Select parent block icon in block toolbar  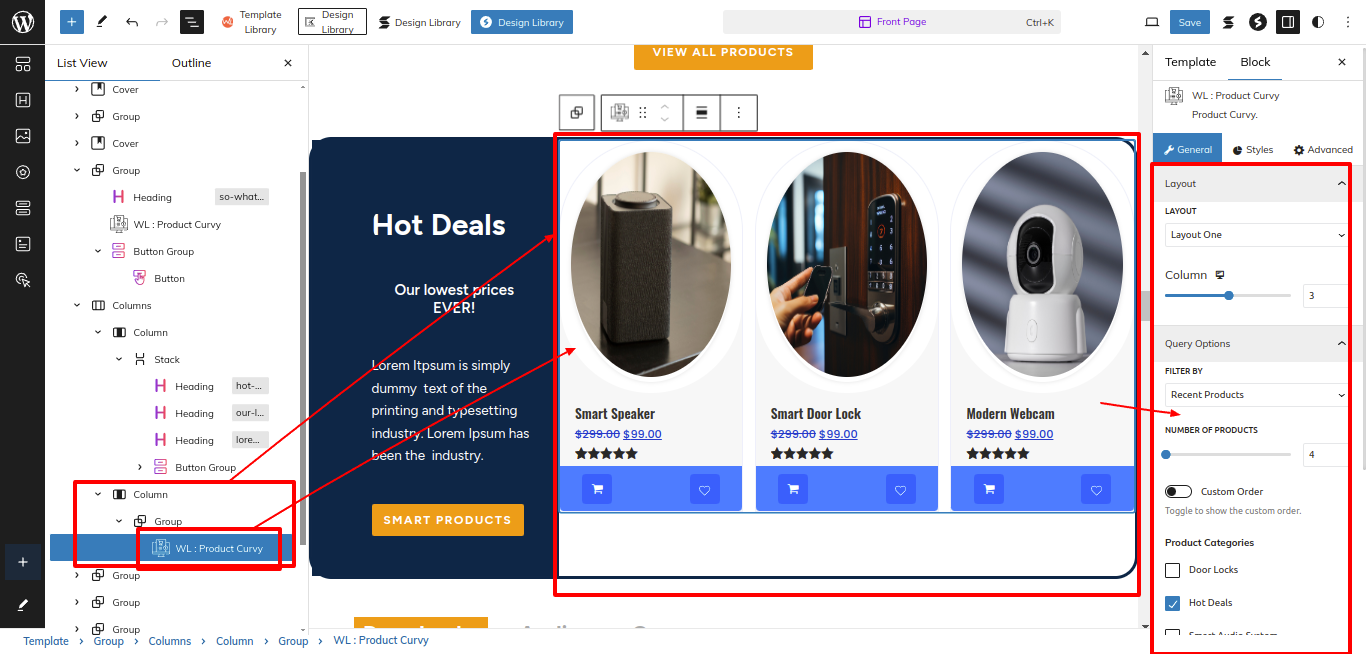pos(577,113)
